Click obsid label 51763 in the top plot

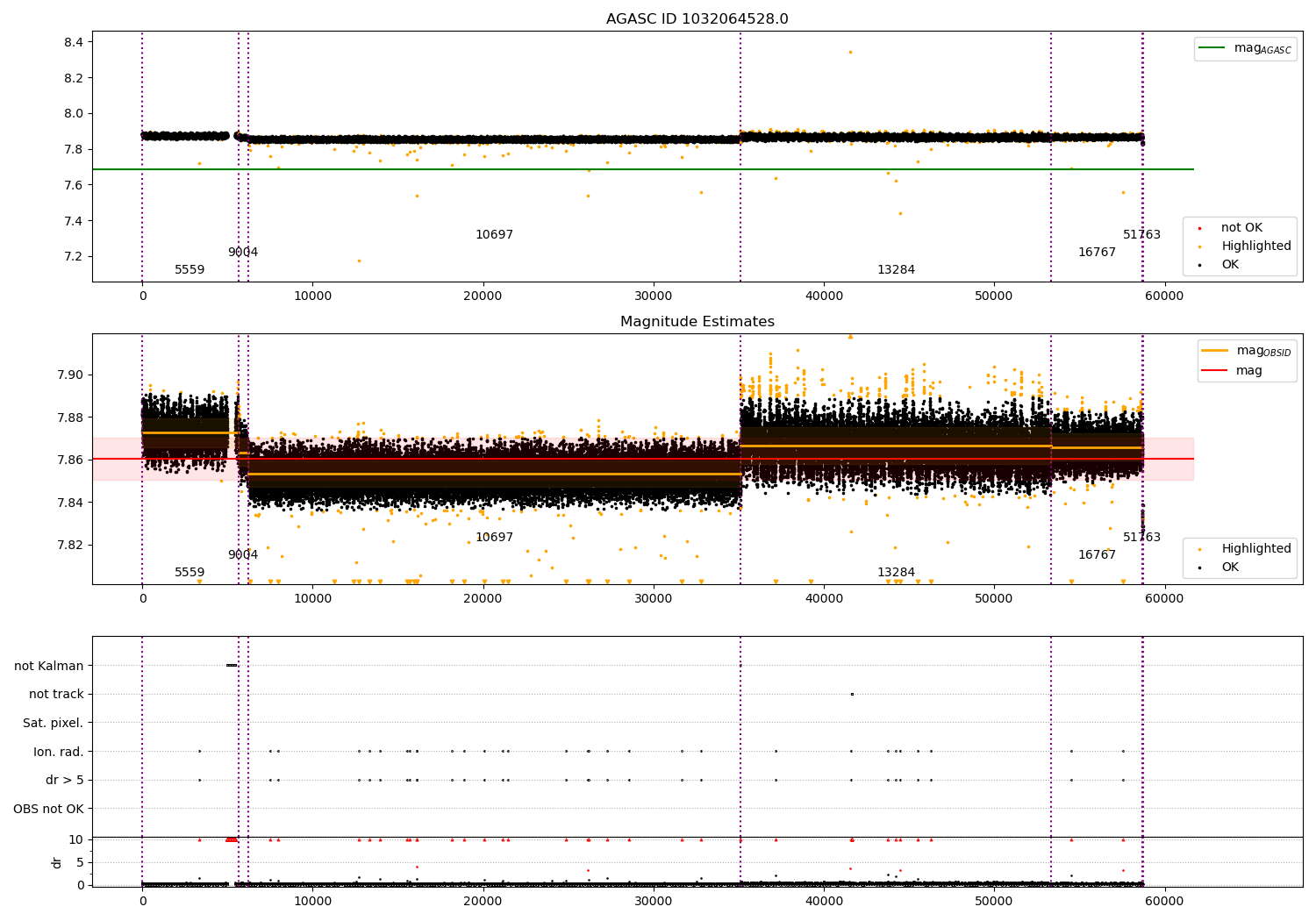[1141, 235]
